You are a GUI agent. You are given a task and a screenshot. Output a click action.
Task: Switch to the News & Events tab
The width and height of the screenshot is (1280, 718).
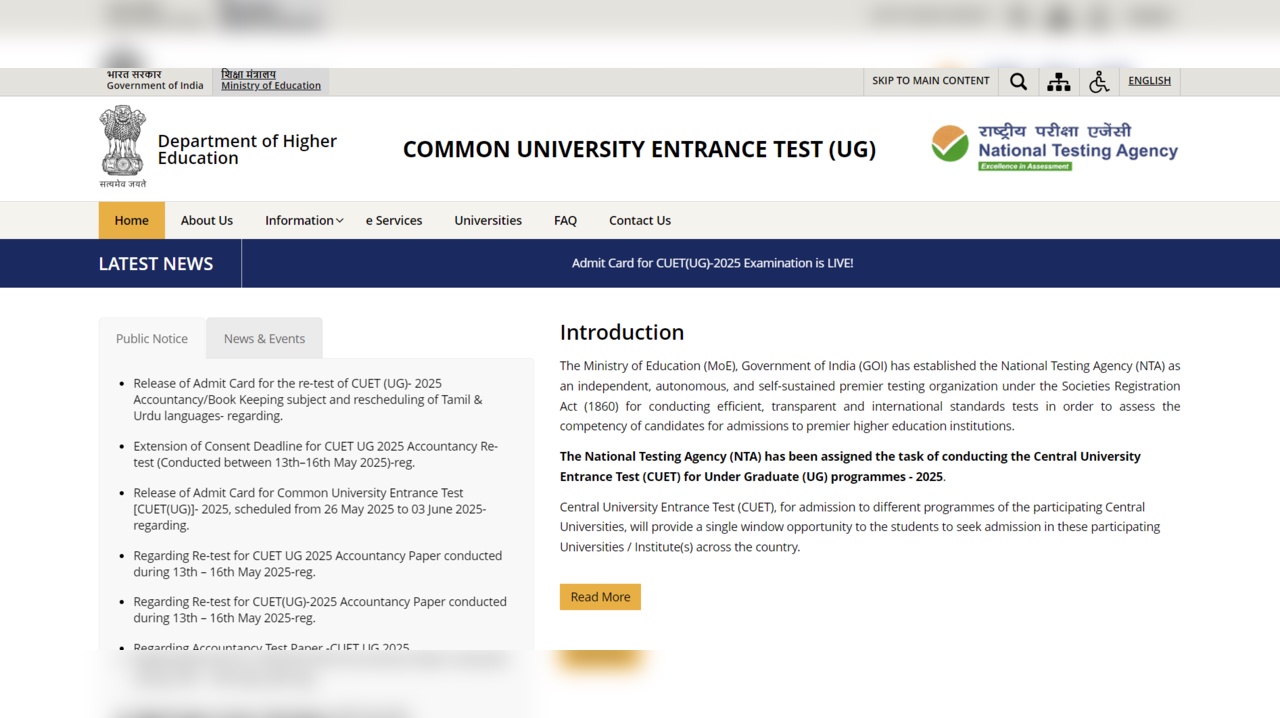(x=265, y=339)
